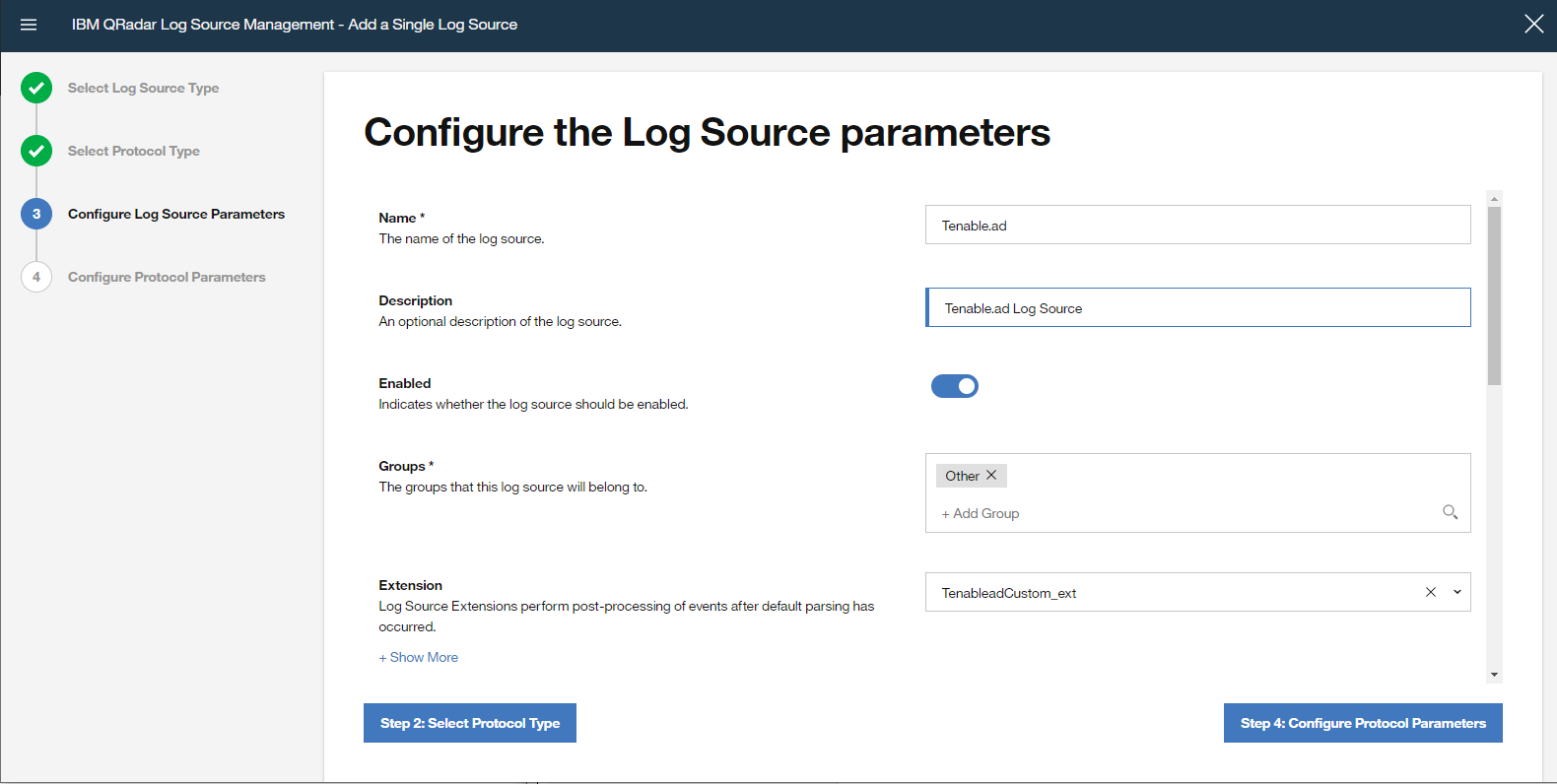Click the Extension field label
Screen dimensions: 1557x784
pos(410,585)
